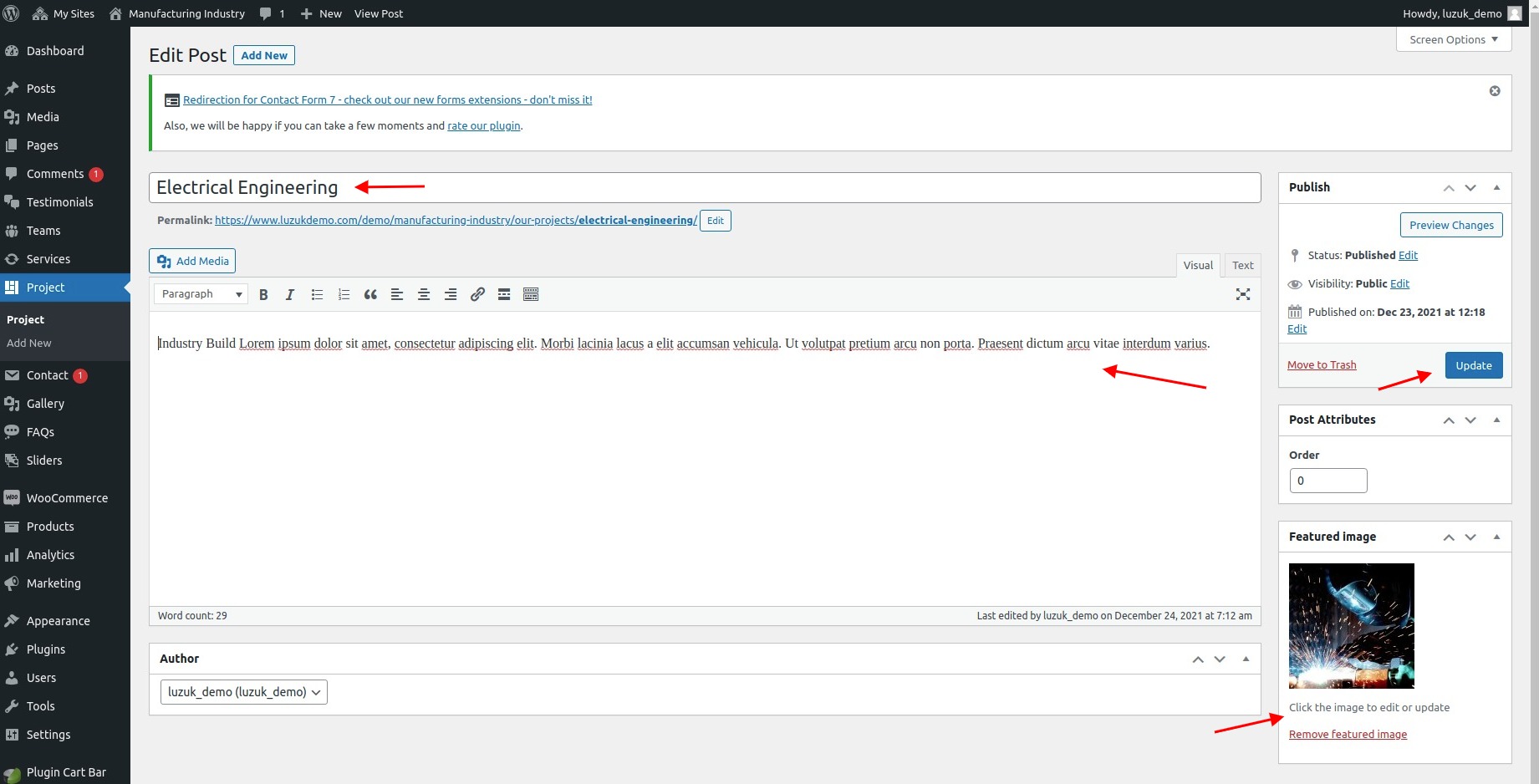The width and height of the screenshot is (1539, 784).
Task: Collapse the Author panel
Action: 1246,659
